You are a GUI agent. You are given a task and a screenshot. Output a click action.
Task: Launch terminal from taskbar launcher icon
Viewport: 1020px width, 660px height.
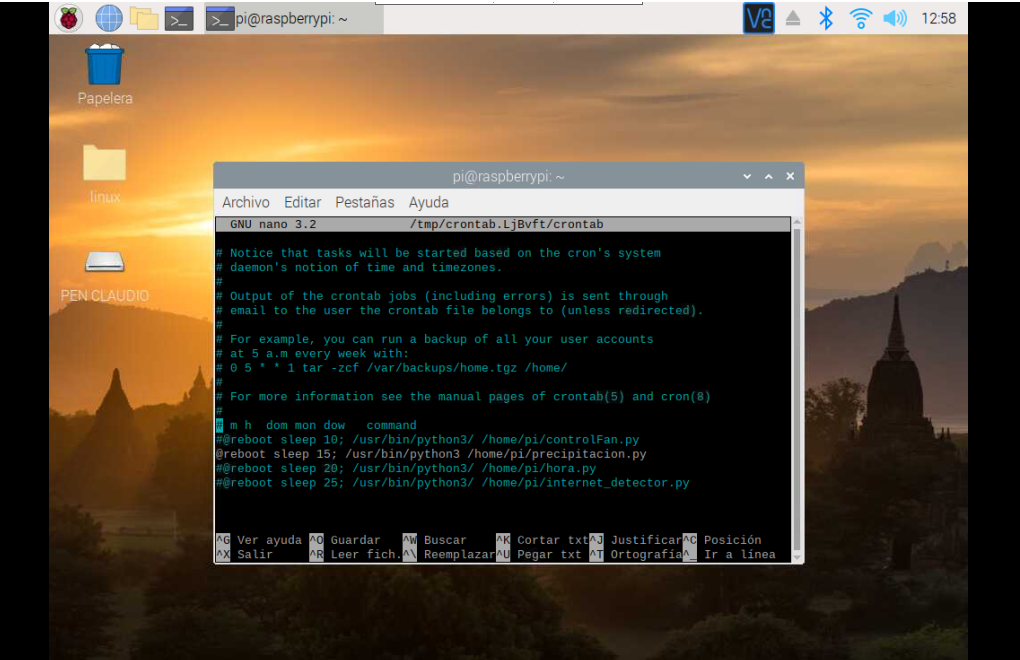coord(179,18)
